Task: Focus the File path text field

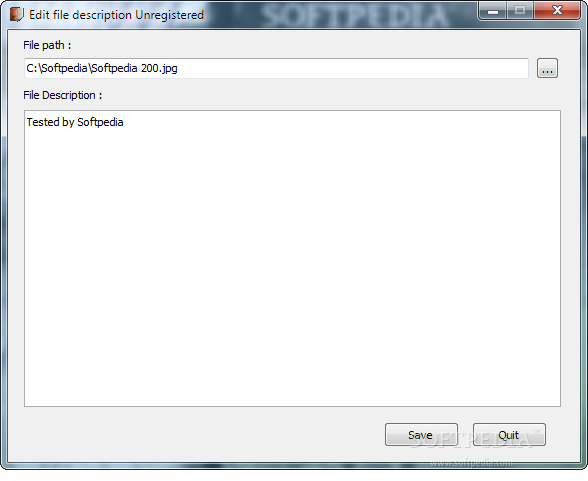Action: pyautogui.click(x=276, y=68)
